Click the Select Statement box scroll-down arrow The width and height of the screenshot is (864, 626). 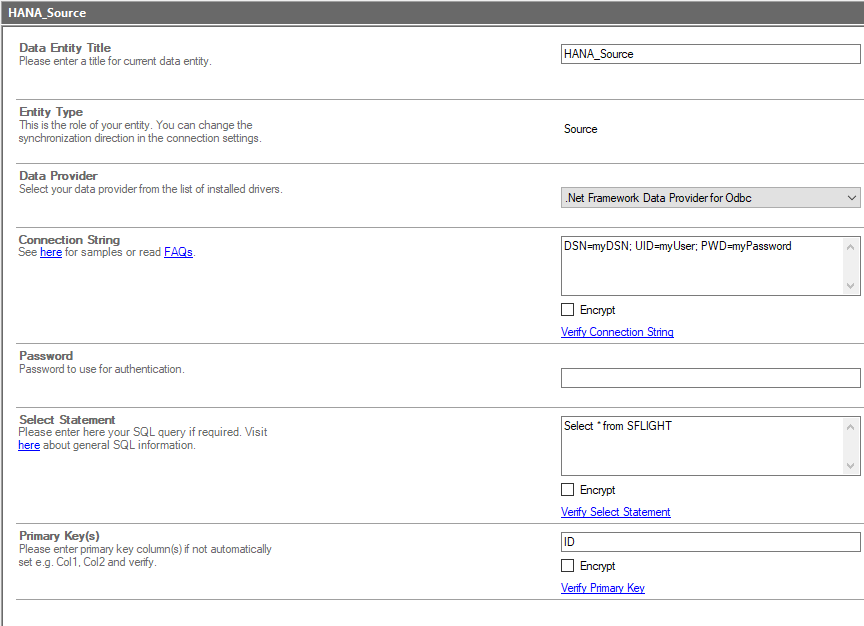pos(851,466)
